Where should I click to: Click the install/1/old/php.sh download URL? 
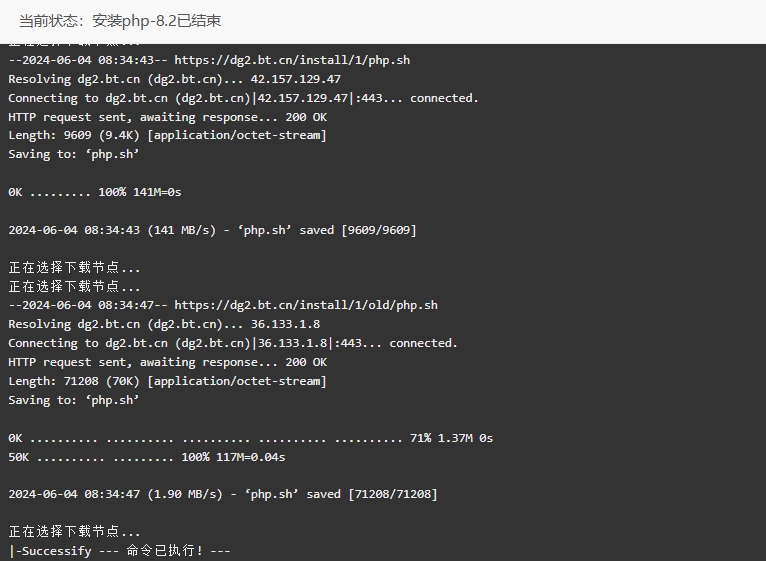click(306, 305)
